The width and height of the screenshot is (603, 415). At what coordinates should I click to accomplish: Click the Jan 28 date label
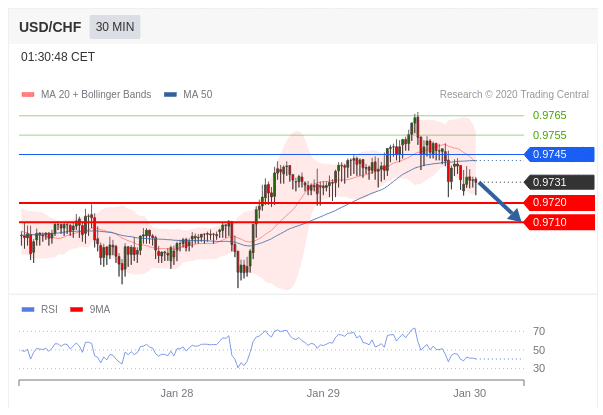point(177,393)
